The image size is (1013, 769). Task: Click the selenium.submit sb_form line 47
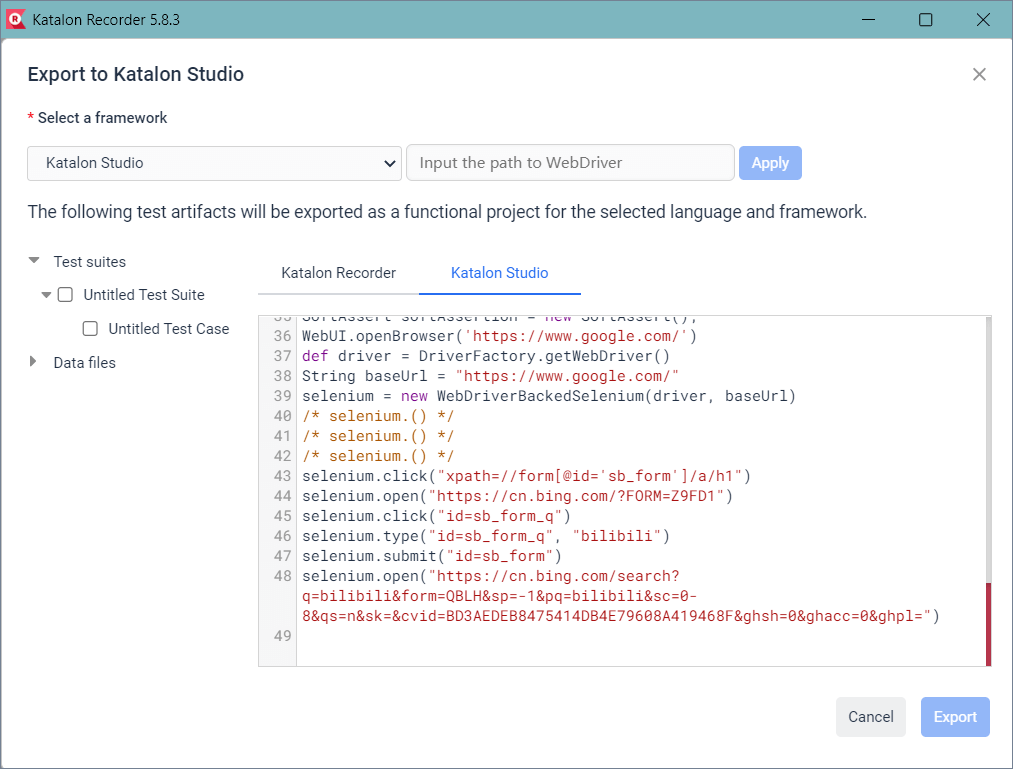point(432,556)
